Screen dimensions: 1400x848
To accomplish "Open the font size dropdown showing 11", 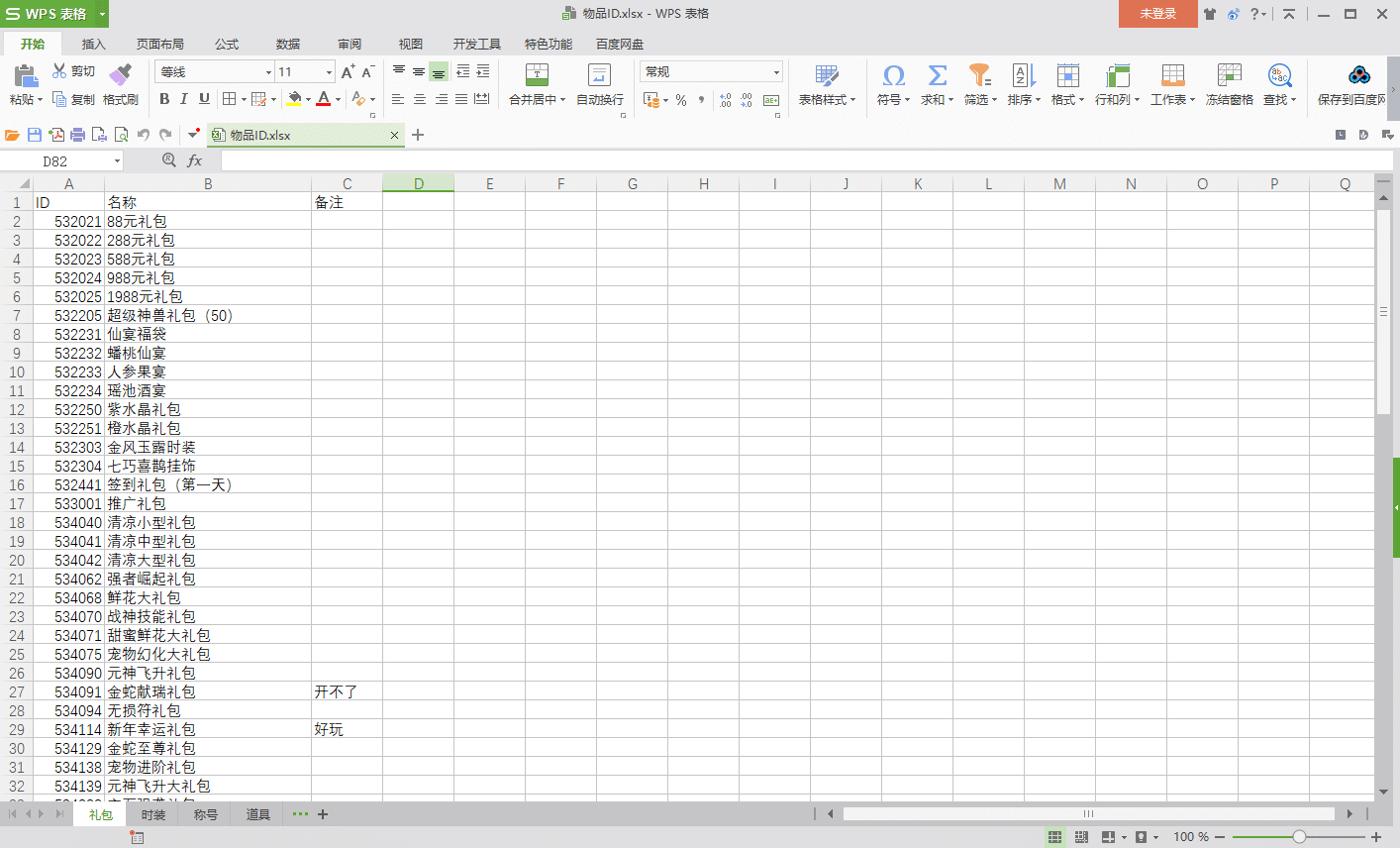I will coord(329,72).
